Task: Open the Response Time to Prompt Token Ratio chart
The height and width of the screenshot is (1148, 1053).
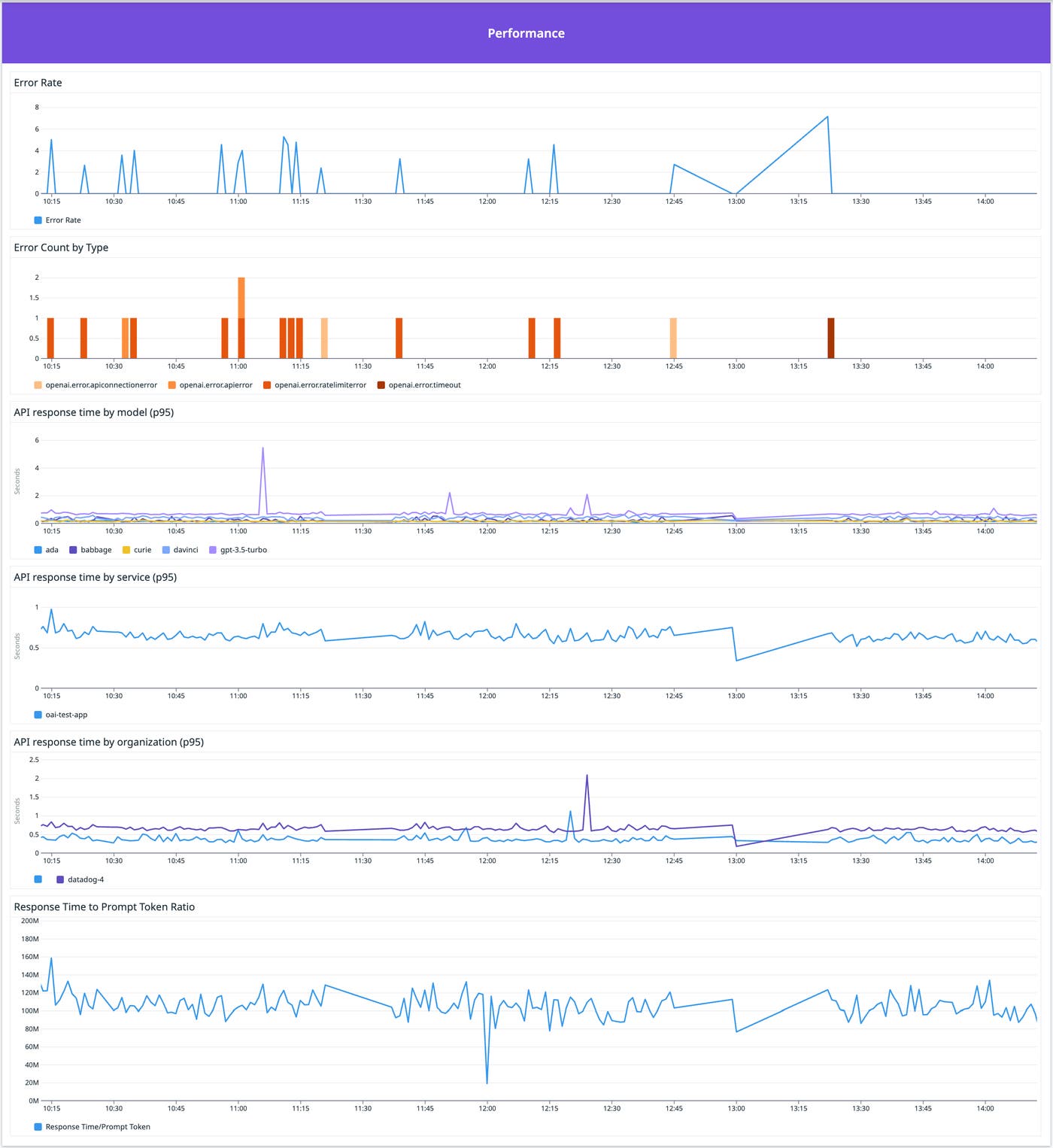Action: [104, 907]
